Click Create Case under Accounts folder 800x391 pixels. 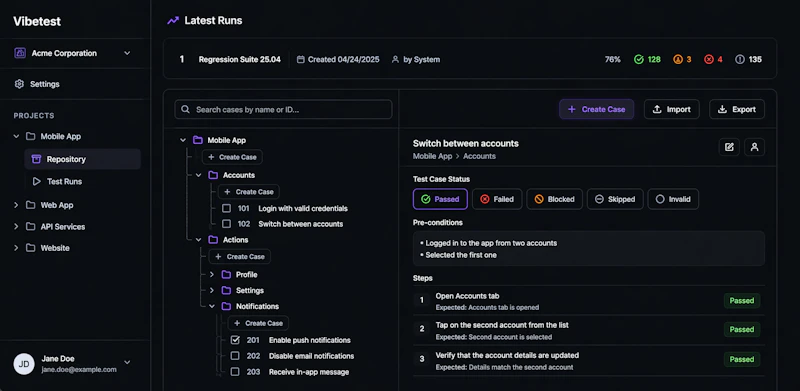(248, 192)
